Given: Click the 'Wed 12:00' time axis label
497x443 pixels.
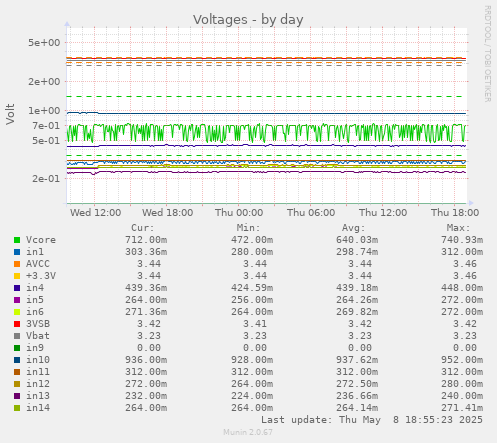Looking at the screenshot, I should [96, 213].
